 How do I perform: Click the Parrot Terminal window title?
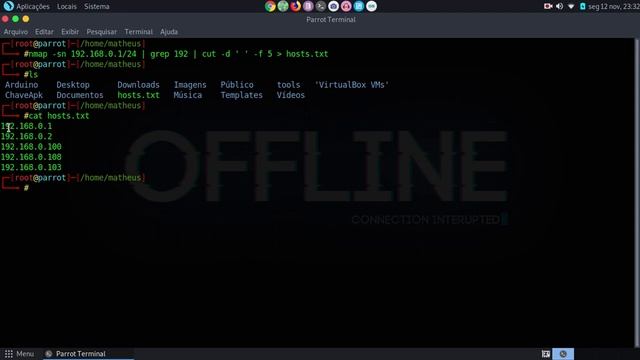[x=331, y=20]
